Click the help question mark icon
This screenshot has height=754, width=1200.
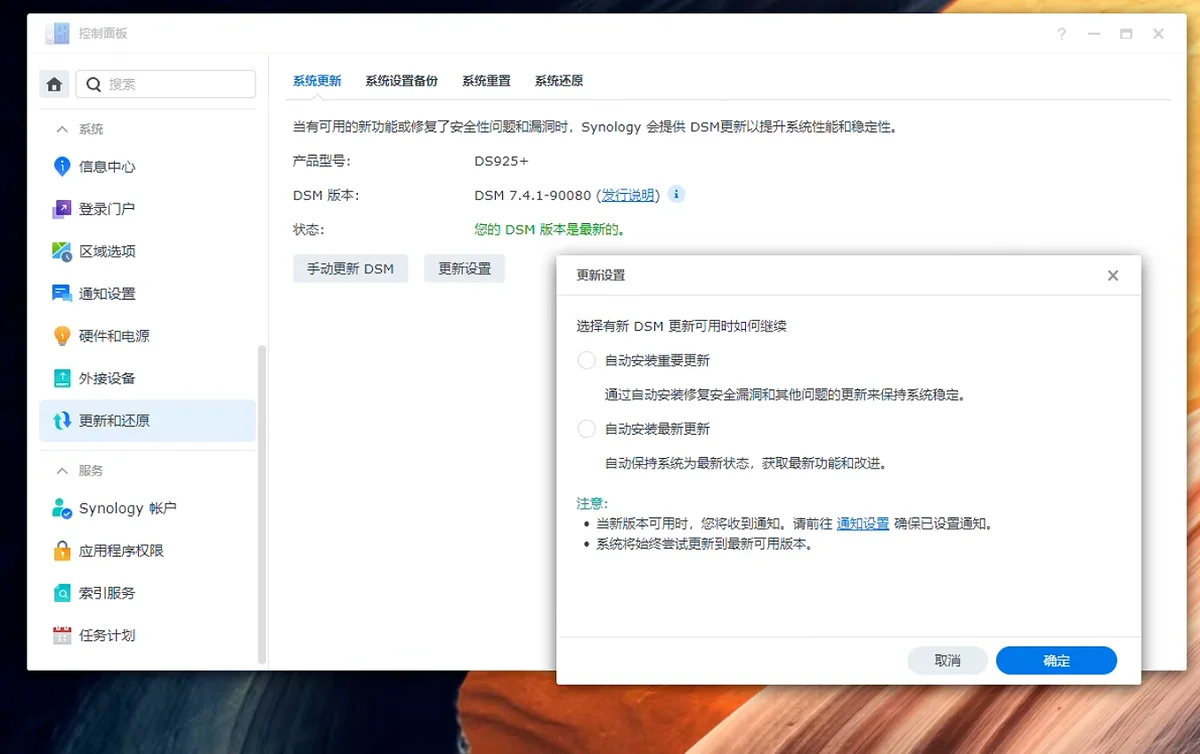coord(1062,34)
